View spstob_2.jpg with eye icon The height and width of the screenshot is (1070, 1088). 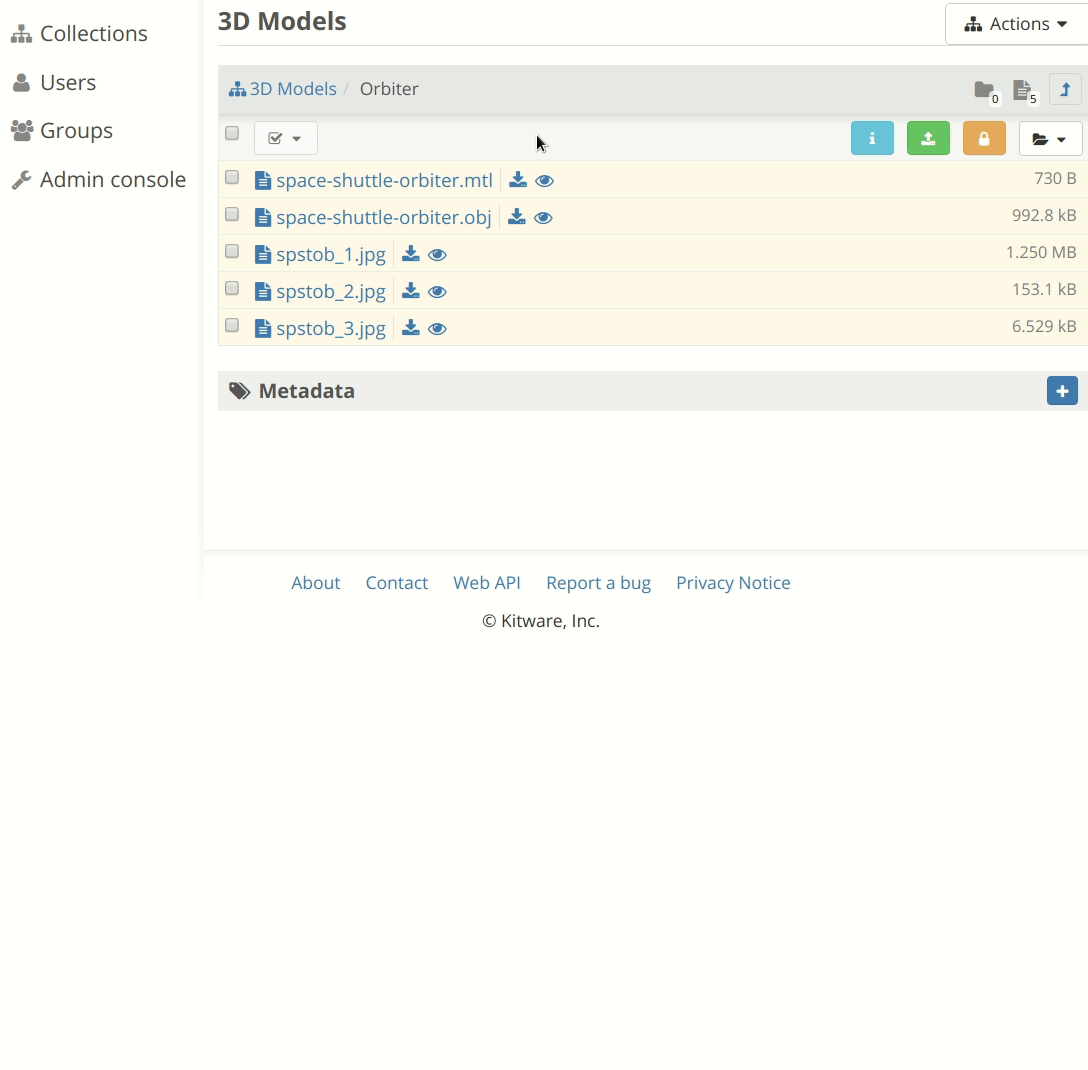click(x=437, y=291)
